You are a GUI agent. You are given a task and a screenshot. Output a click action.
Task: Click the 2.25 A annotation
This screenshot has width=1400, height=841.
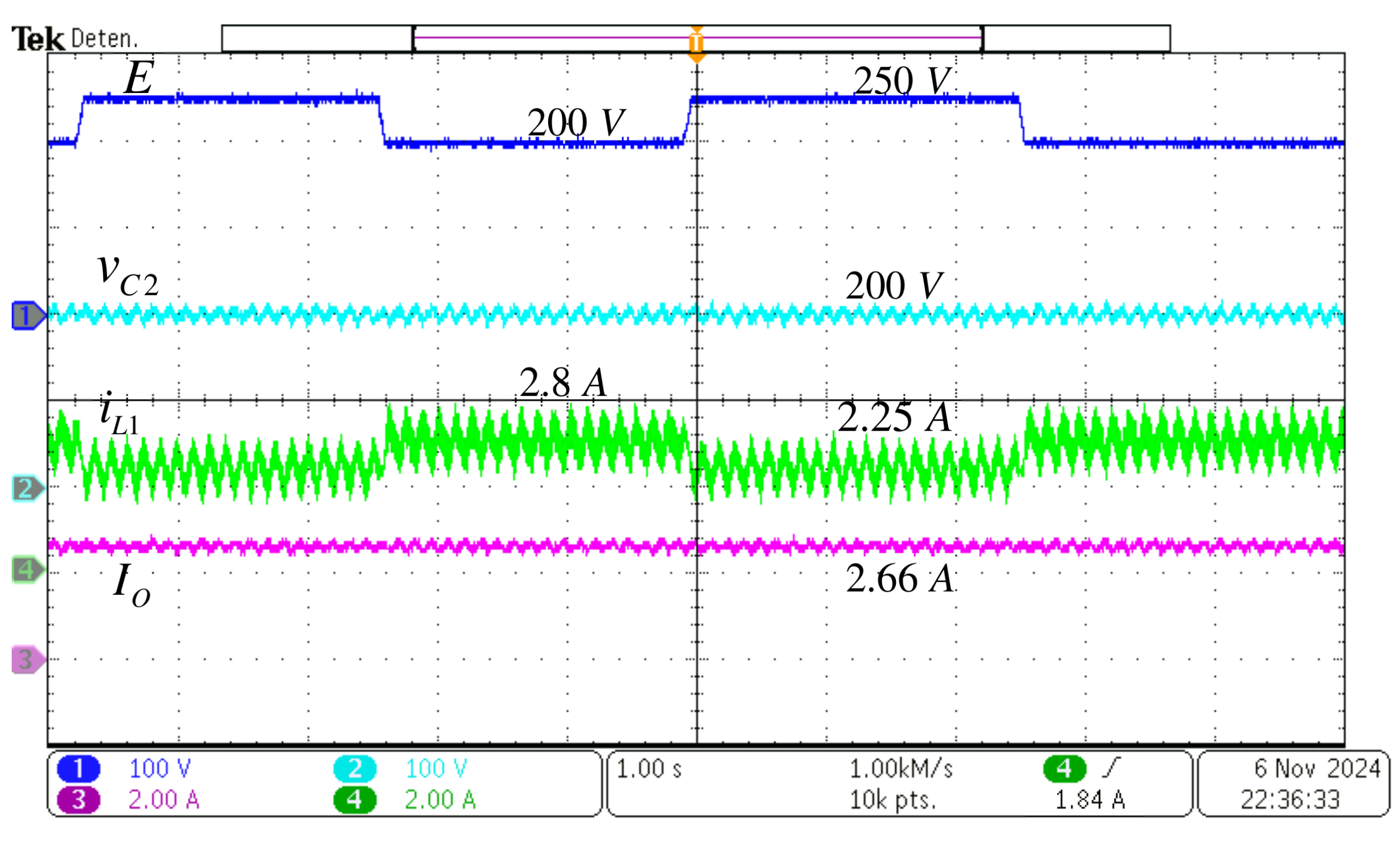pyautogui.click(x=894, y=417)
